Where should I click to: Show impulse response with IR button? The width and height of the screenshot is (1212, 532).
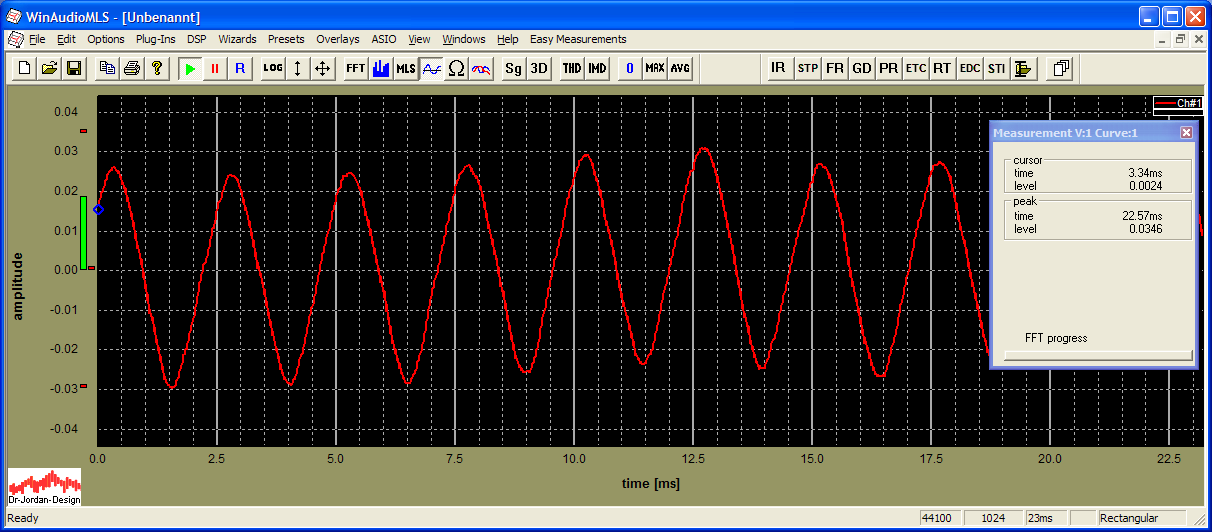[x=778, y=69]
